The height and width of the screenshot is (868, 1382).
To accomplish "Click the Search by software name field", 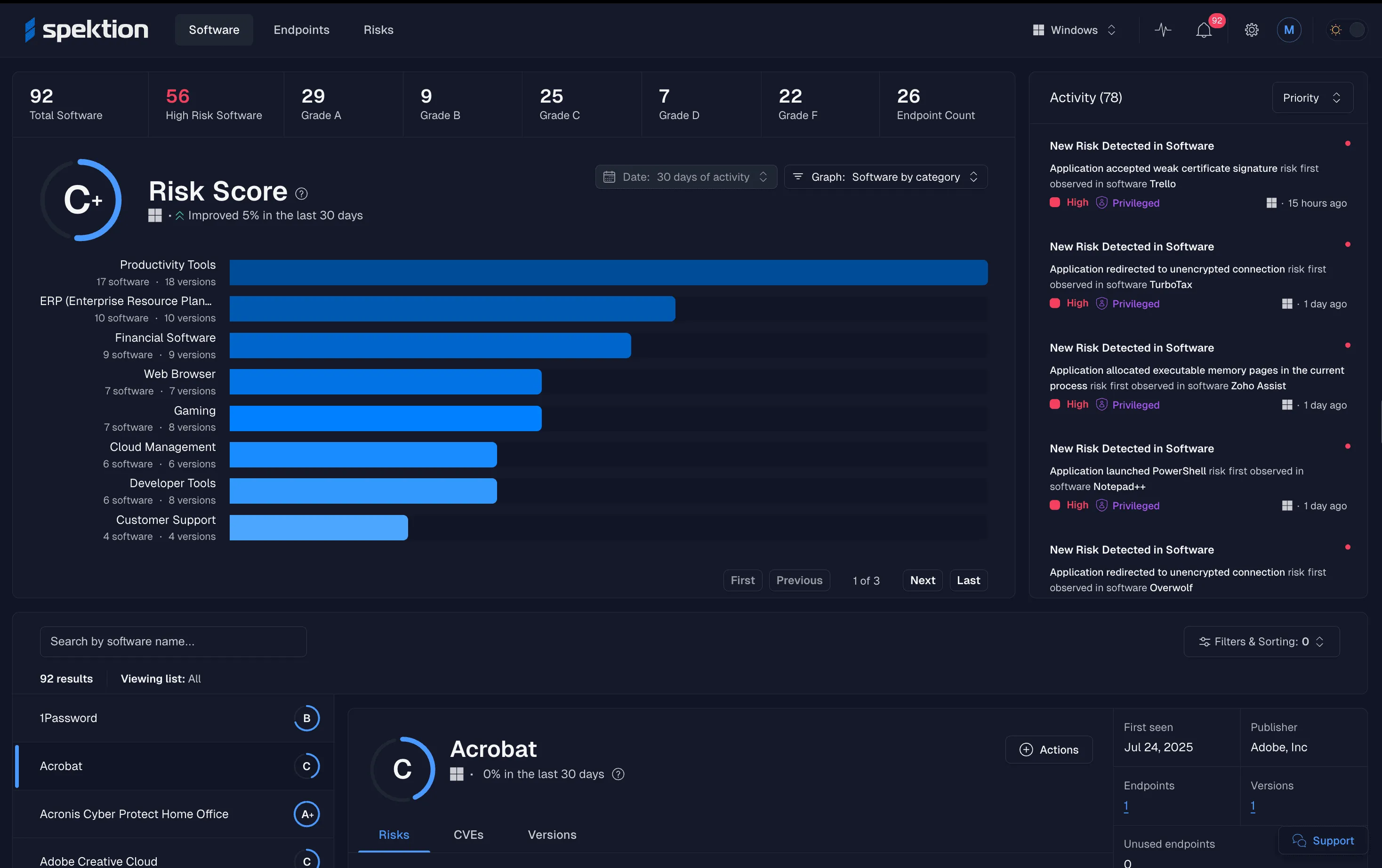I will pos(173,641).
